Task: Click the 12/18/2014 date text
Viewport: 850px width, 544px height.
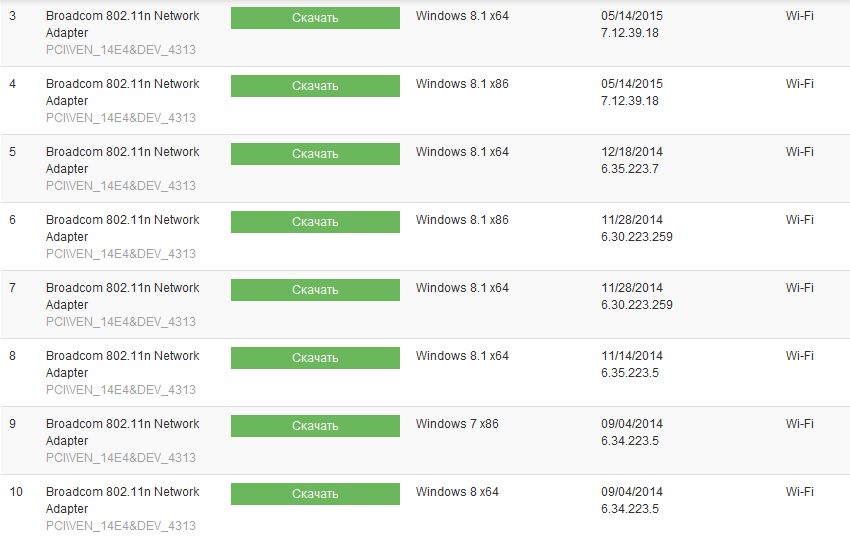Action: pyautogui.click(x=632, y=152)
